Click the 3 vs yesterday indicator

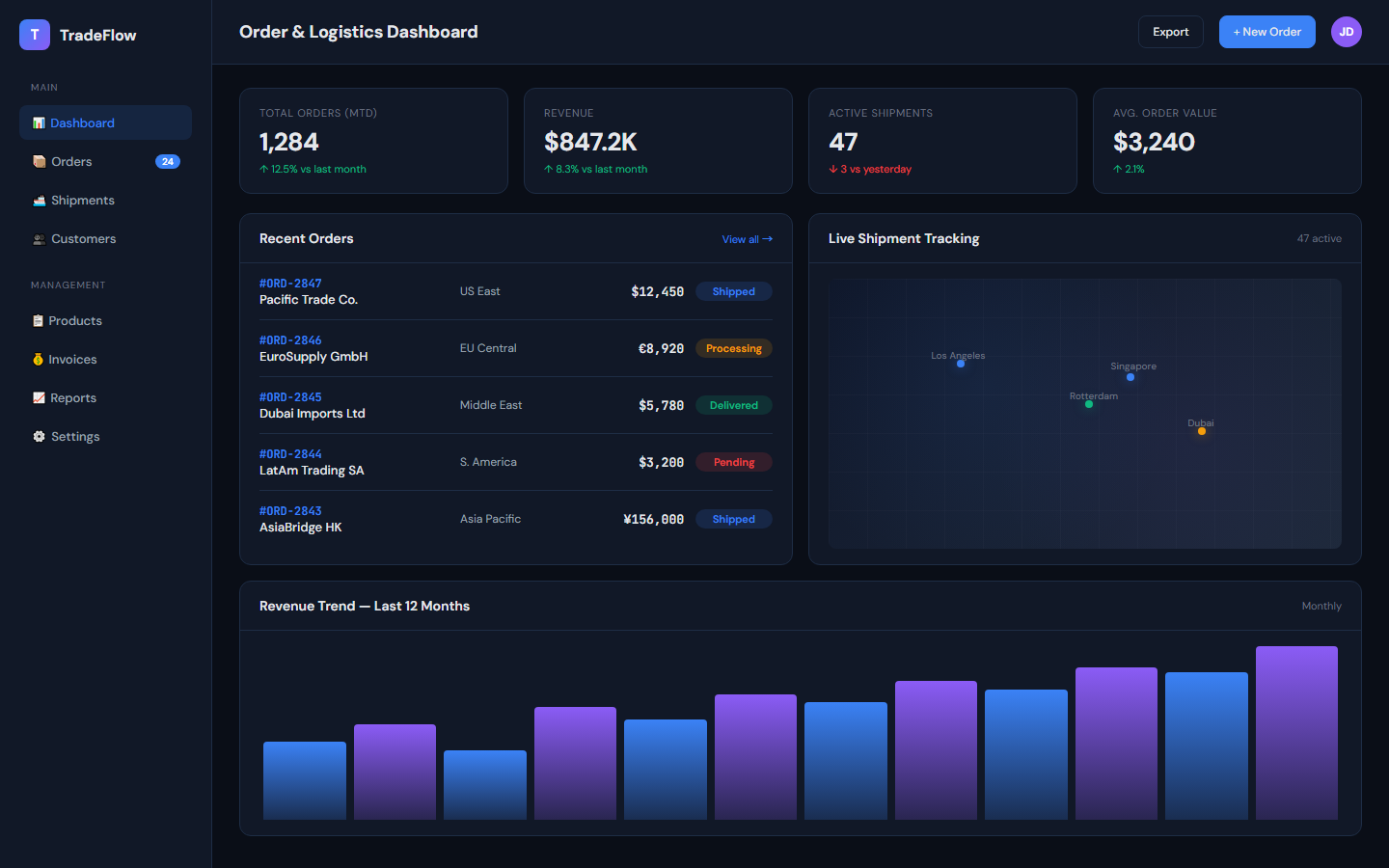point(870,169)
